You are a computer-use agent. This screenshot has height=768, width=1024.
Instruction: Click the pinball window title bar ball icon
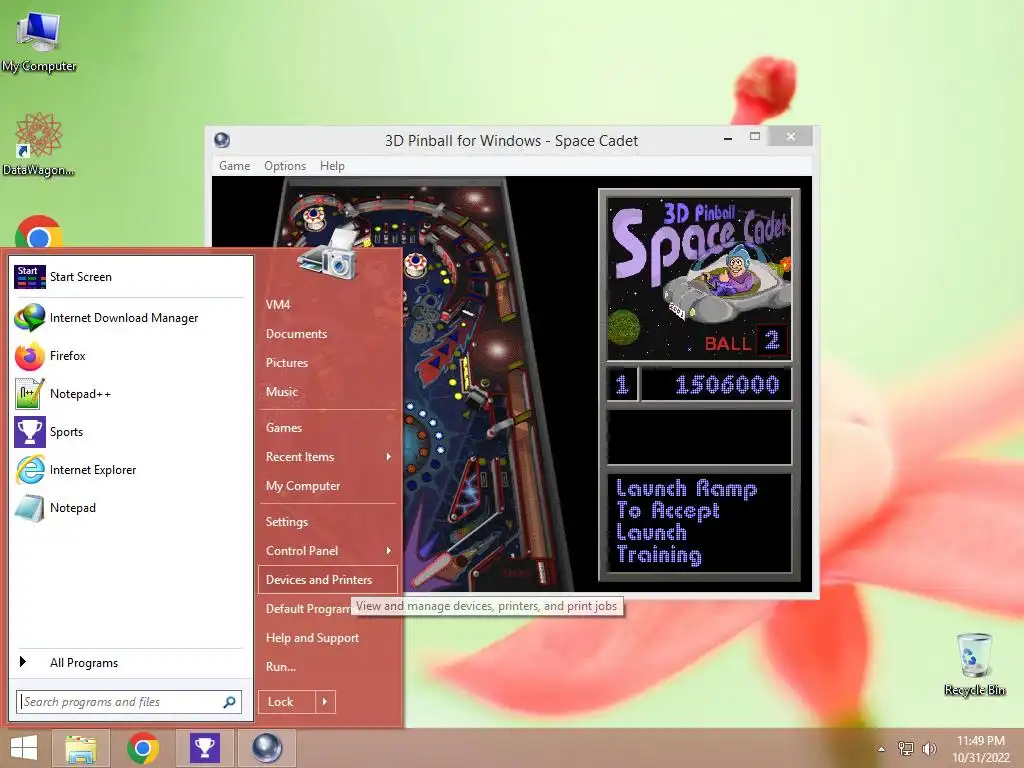tap(222, 140)
